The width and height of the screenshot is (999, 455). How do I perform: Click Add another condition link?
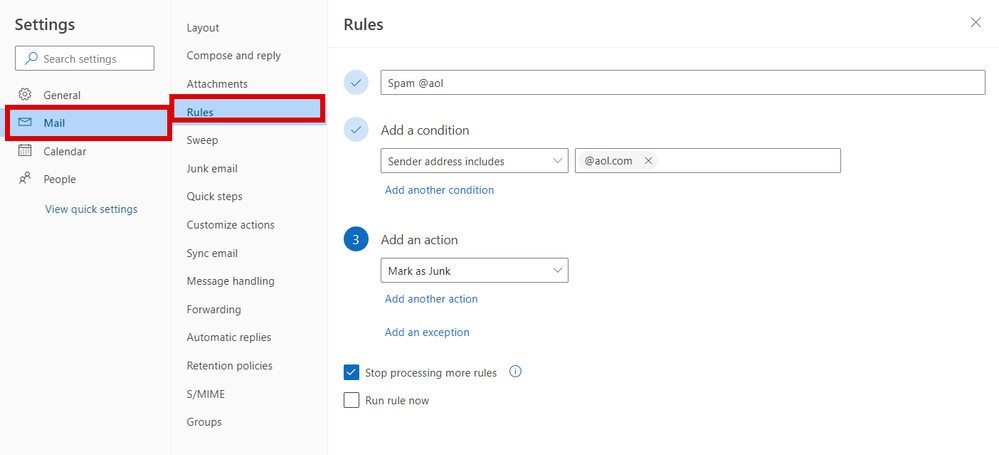(x=439, y=190)
